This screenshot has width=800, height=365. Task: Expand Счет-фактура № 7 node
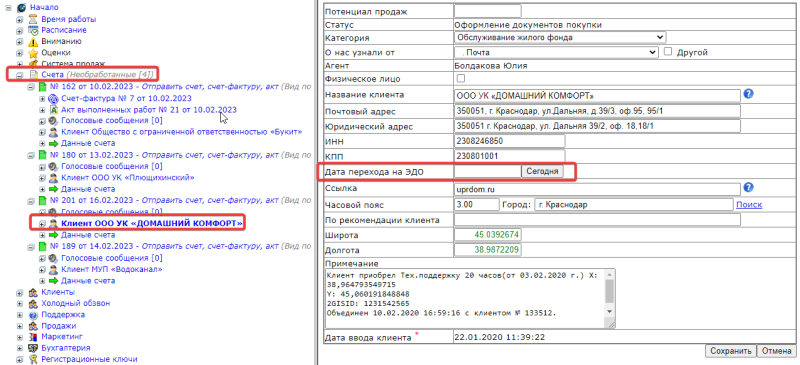point(42,99)
